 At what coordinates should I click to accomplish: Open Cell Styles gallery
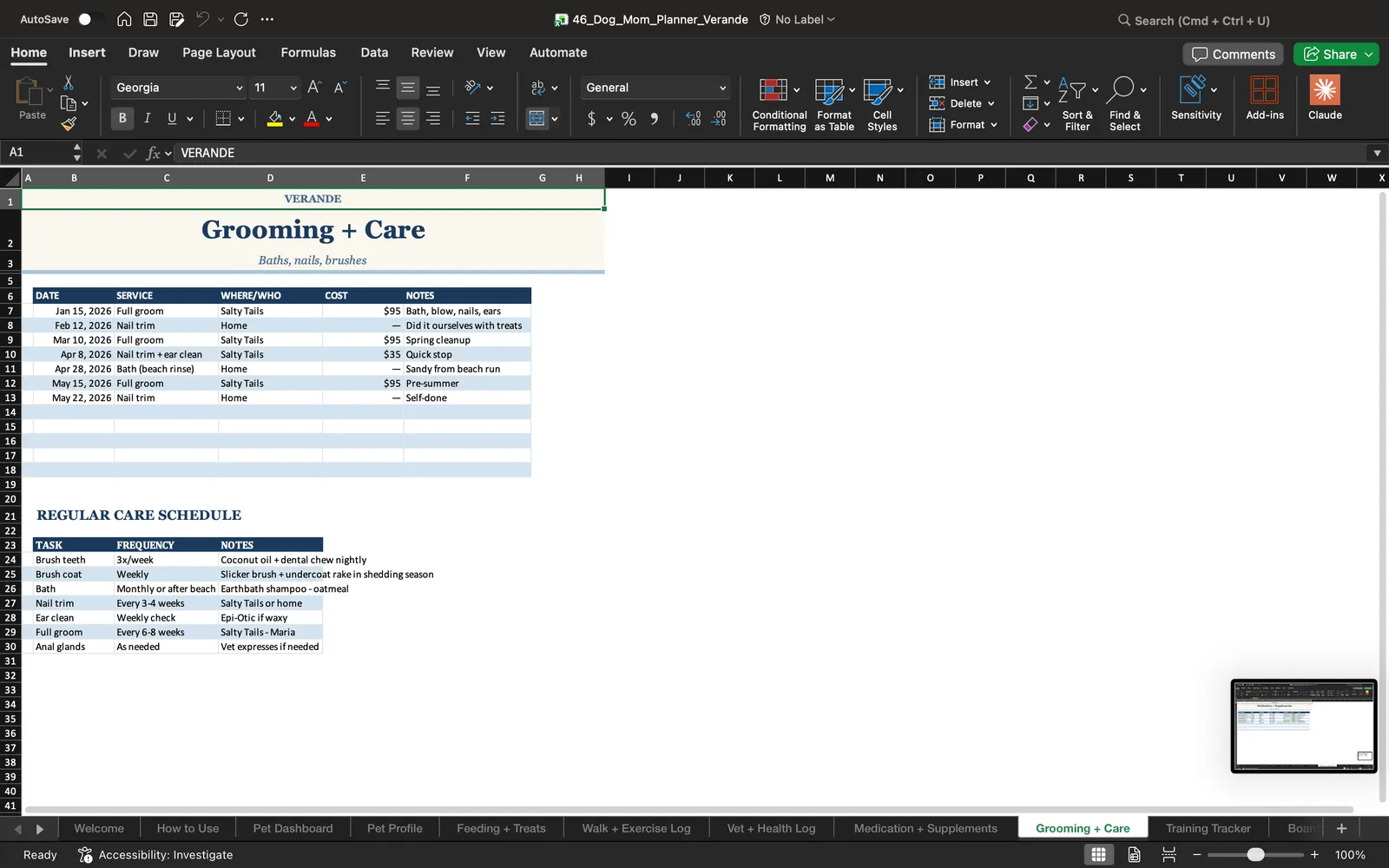883,103
